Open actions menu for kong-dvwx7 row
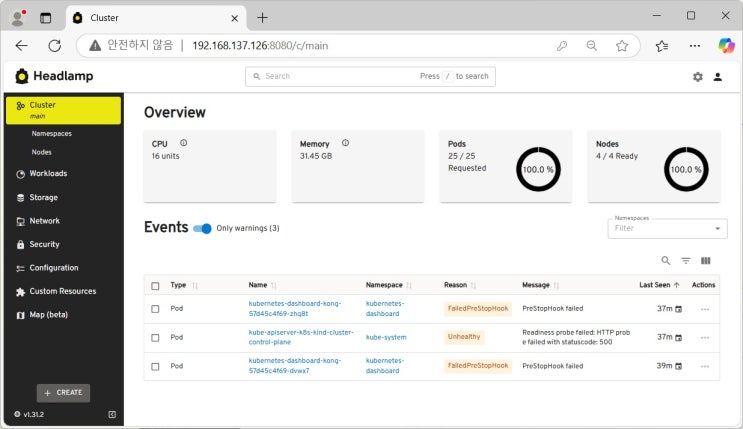This screenshot has width=743, height=429. tap(705, 366)
